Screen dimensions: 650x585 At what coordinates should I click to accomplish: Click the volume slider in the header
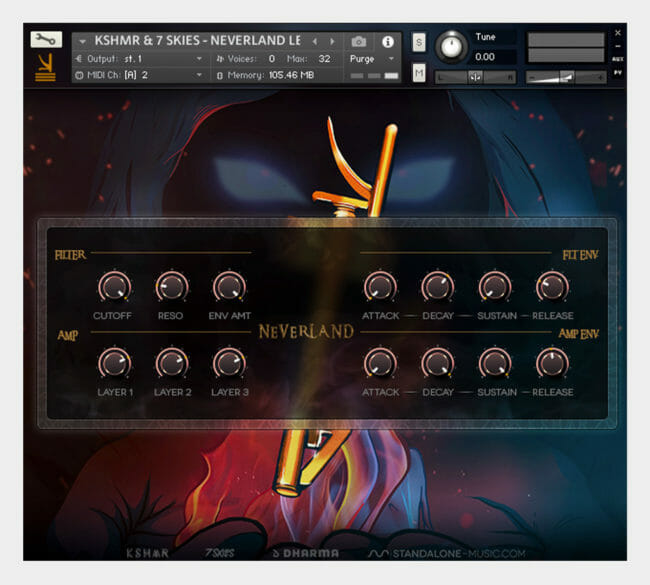coord(566,76)
